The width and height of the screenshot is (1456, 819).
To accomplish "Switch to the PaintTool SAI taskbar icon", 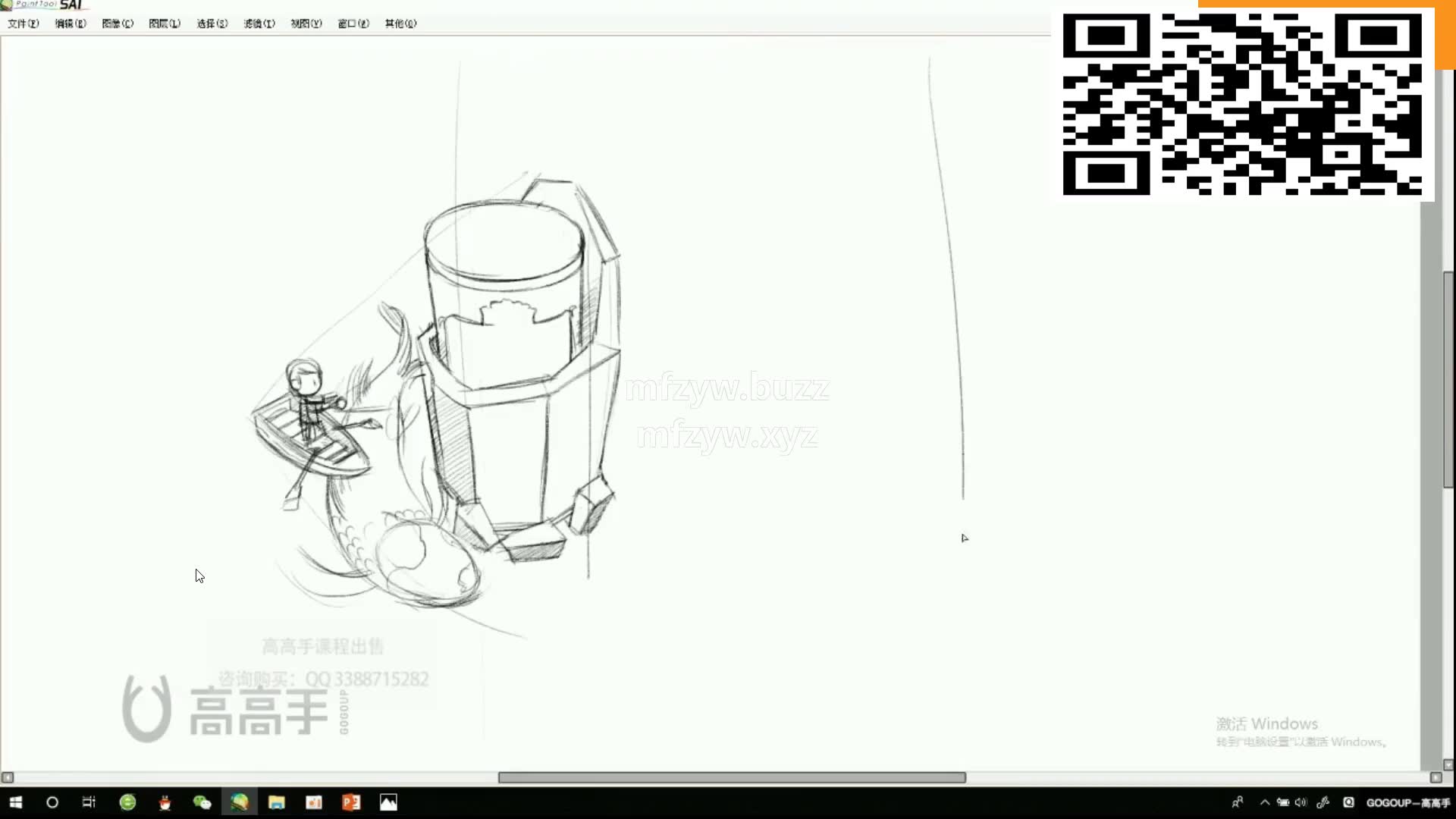I will 240,802.
